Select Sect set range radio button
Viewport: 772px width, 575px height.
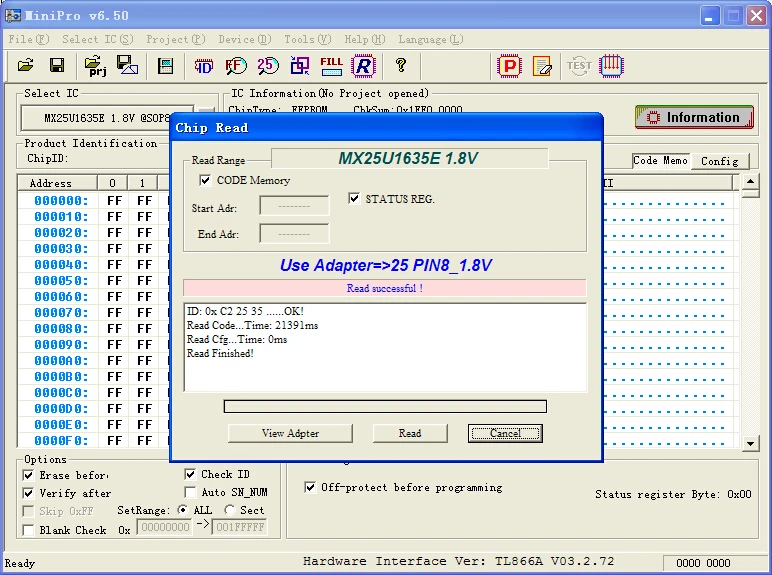pos(229,510)
